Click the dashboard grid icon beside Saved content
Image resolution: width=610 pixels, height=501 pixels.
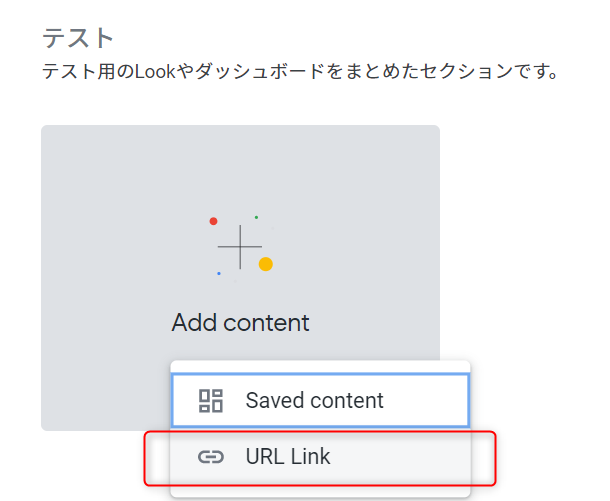[210, 401]
